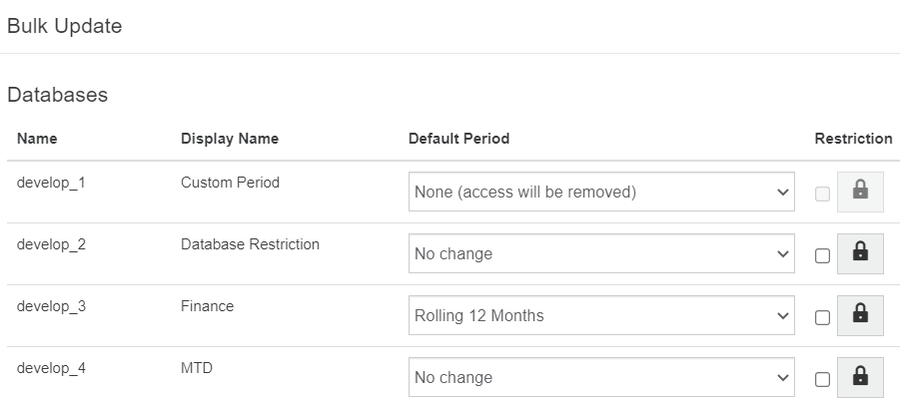Enable restriction checkbox for Database Restriction row
This screenshot has height=402, width=900.
click(822, 256)
